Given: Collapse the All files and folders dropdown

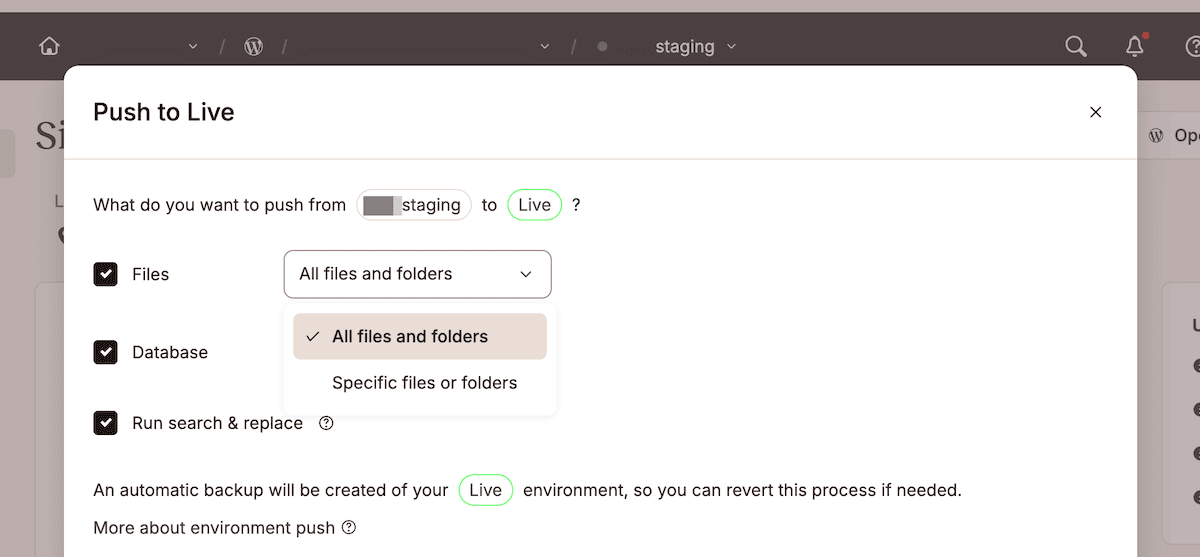Looking at the screenshot, I should click(x=417, y=274).
